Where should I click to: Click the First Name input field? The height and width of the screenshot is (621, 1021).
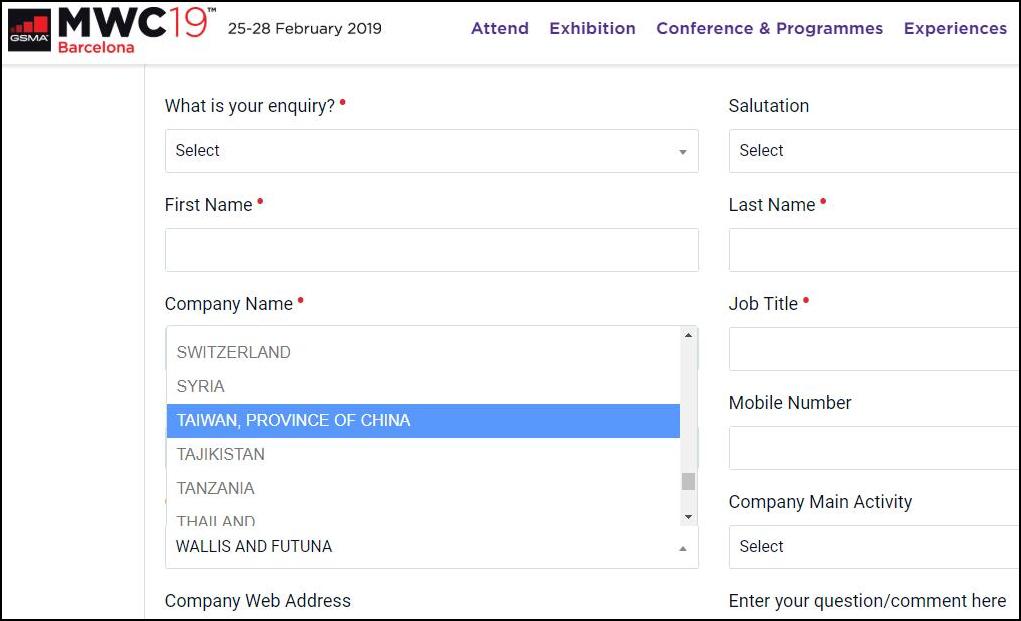point(431,250)
